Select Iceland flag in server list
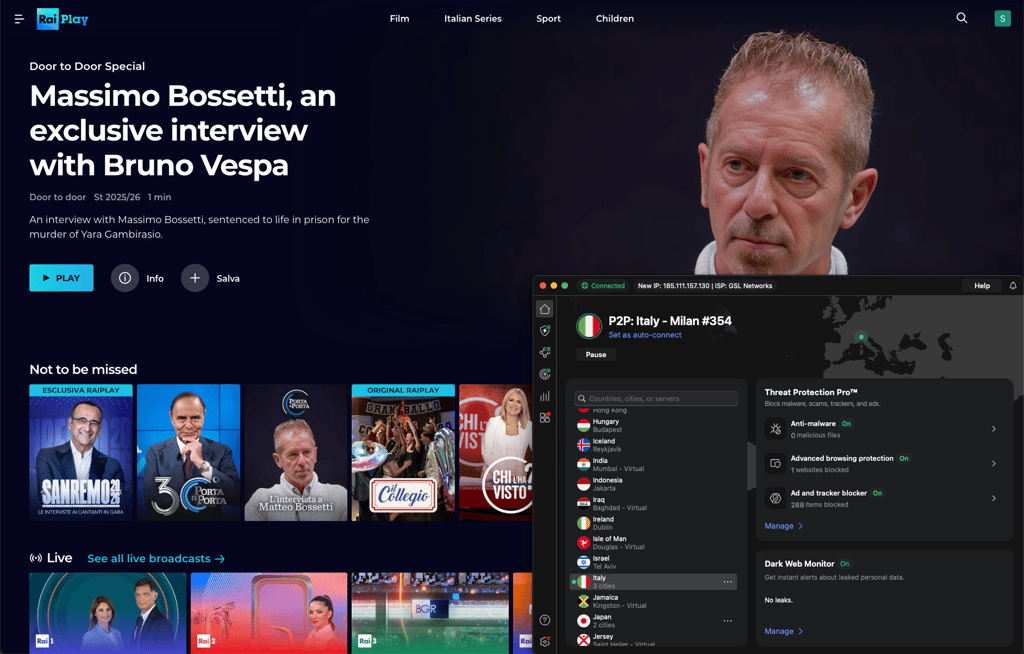This screenshot has height=654, width=1024. [x=584, y=446]
